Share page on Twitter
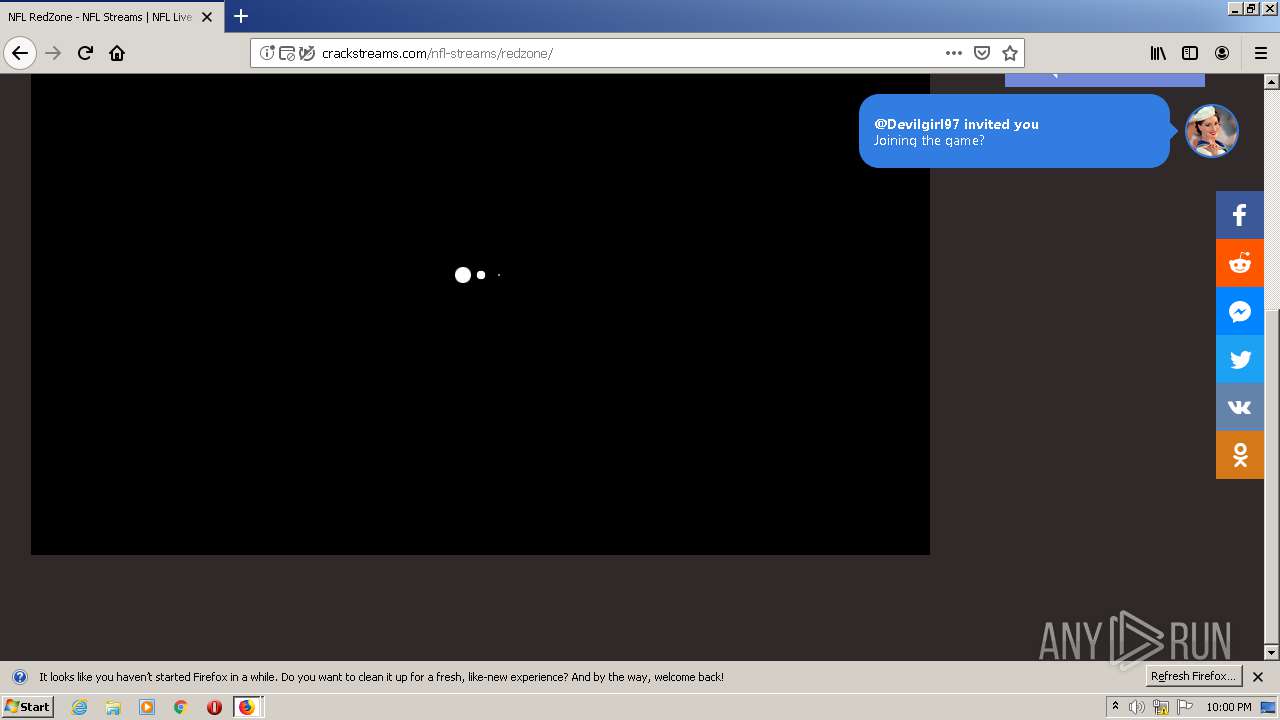The image size is (1280, 720). (x=1240, y=359)
